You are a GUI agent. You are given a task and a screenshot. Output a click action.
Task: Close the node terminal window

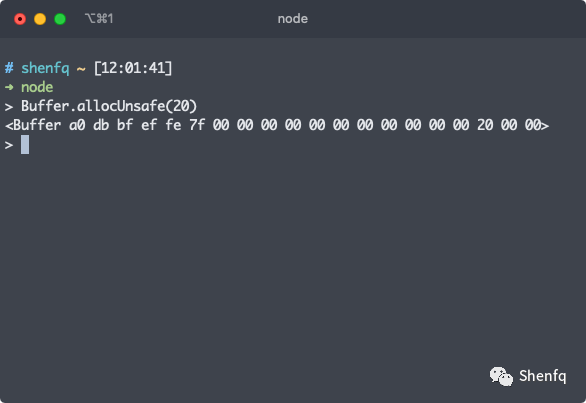(20, 19)
